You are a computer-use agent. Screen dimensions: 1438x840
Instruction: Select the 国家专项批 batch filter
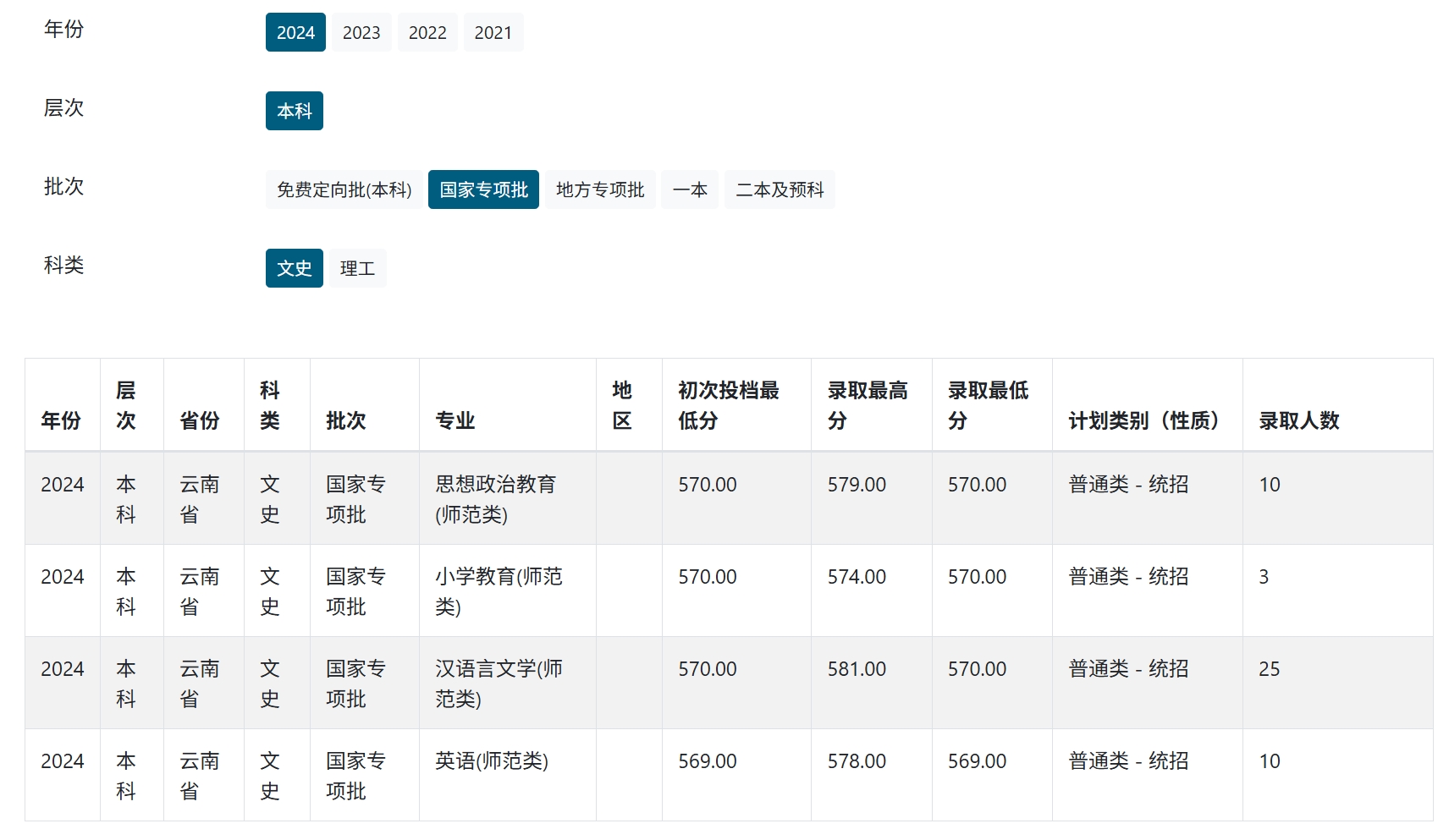click(483, 189)
